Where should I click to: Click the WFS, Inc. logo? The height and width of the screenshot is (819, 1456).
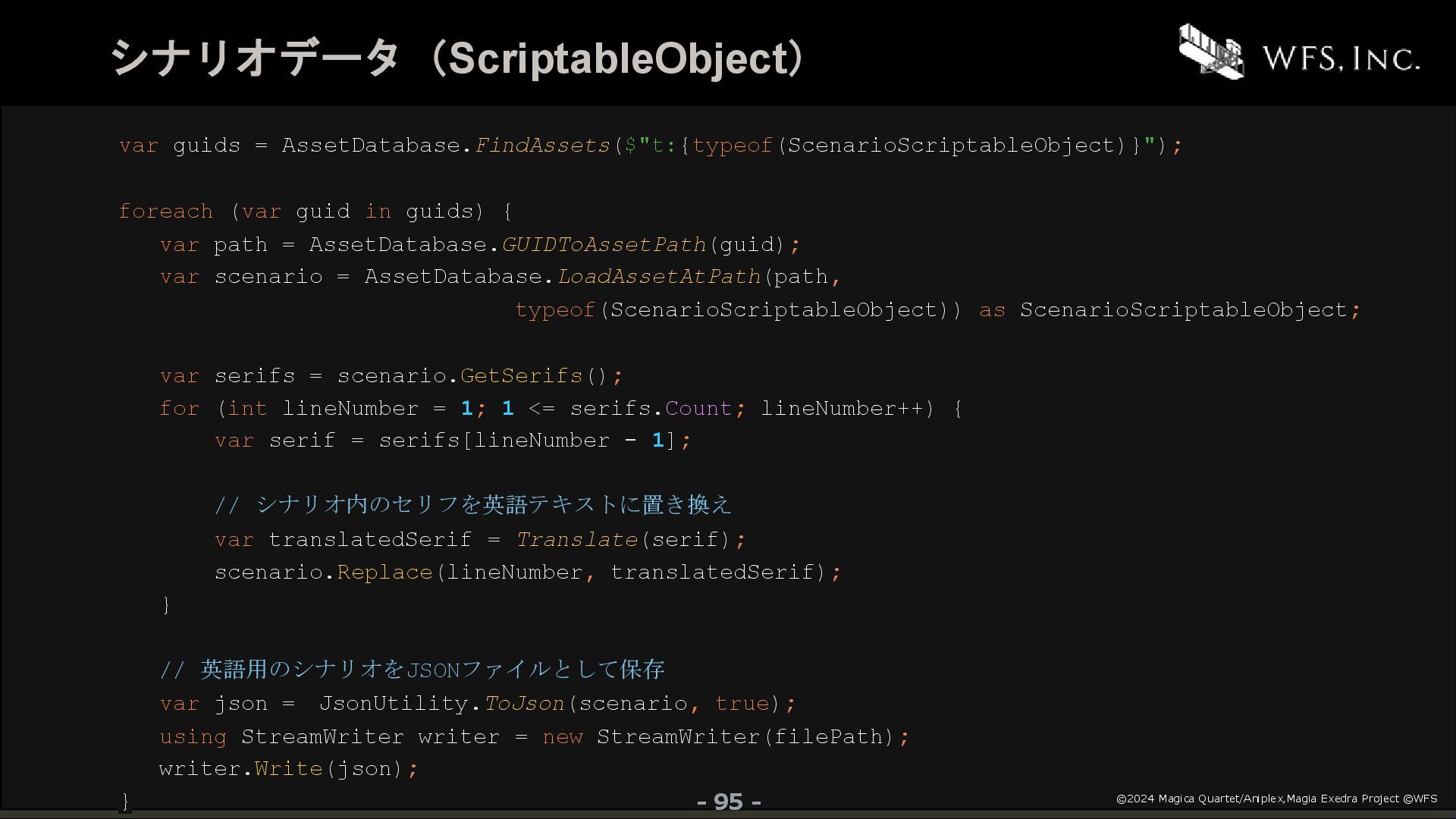pyautogui.click(x=1299, y=51)
